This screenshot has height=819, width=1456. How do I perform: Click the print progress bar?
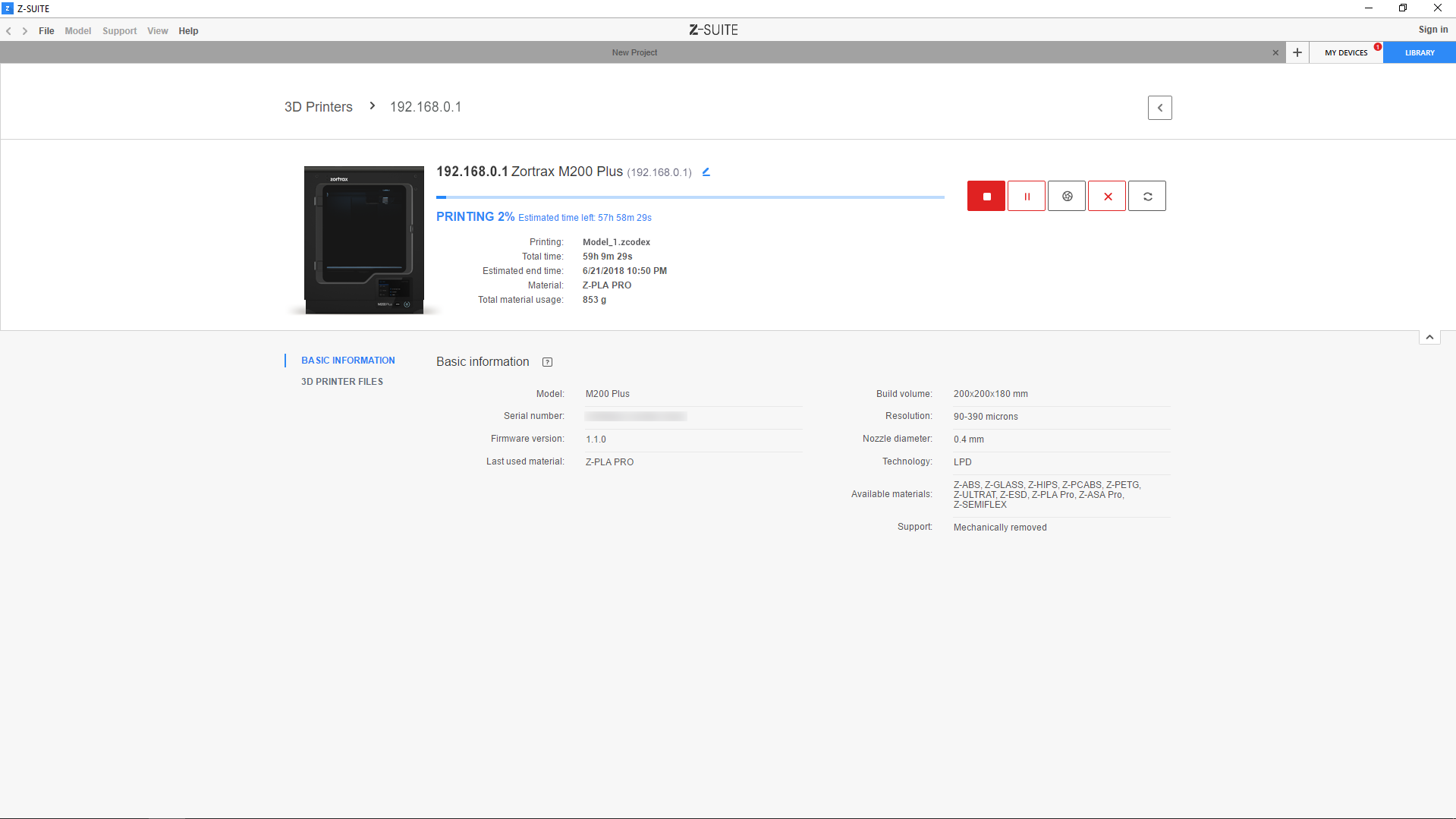[x=690, y=197]
